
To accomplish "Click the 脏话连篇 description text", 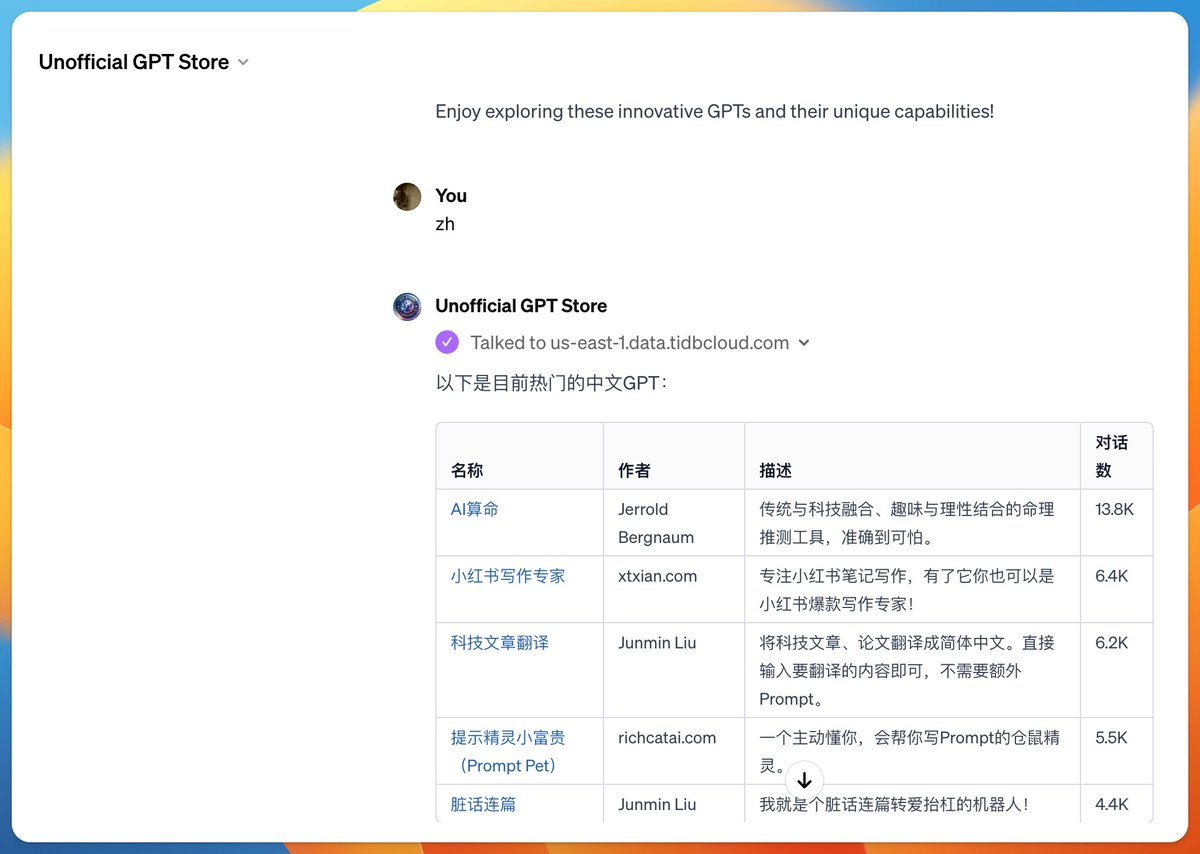I will click(894, 804).
